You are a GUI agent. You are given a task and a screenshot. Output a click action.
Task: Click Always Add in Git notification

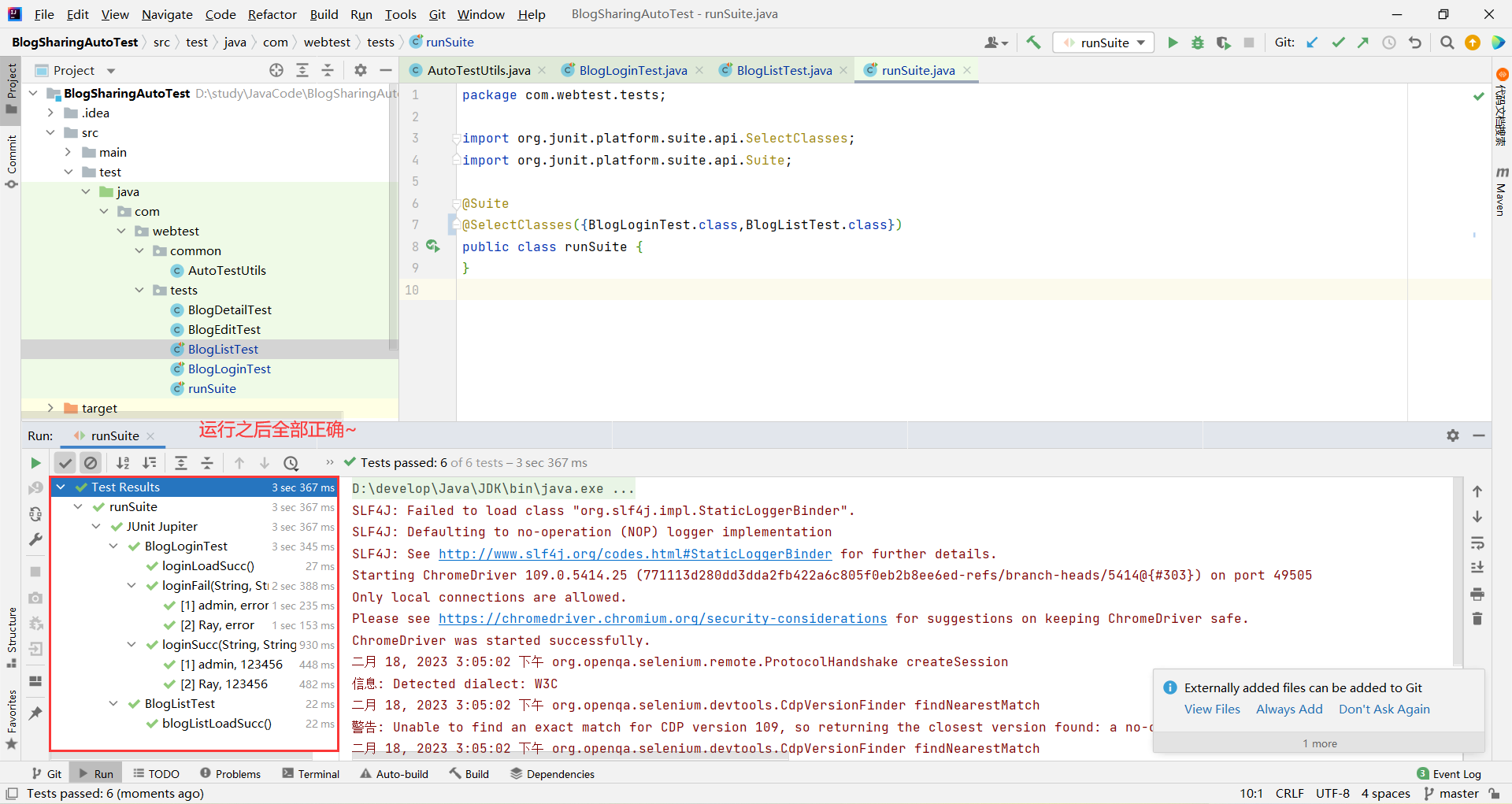(x=1289, y=709)
